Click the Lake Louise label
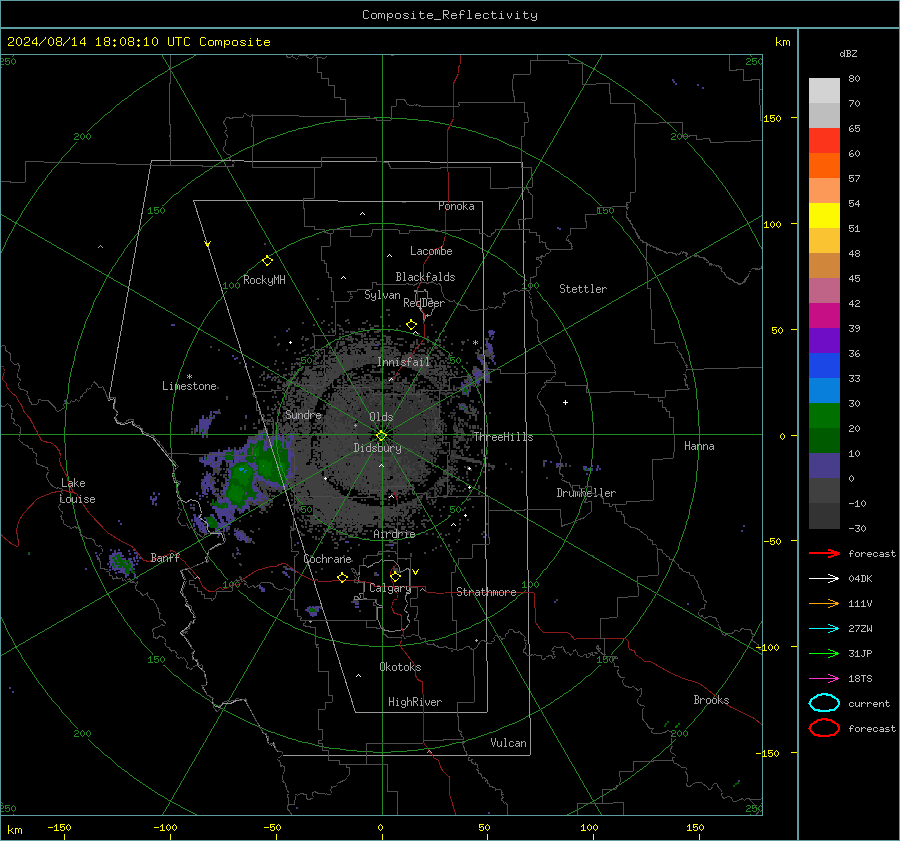Viewport: 900px width, 841px height. [x=77, y=491]
